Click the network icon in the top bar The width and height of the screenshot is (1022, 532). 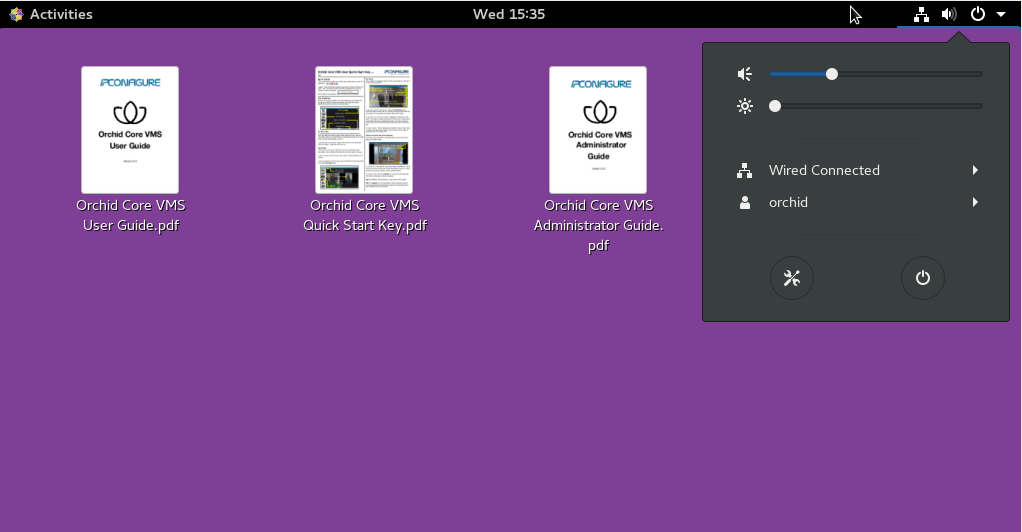921,14
